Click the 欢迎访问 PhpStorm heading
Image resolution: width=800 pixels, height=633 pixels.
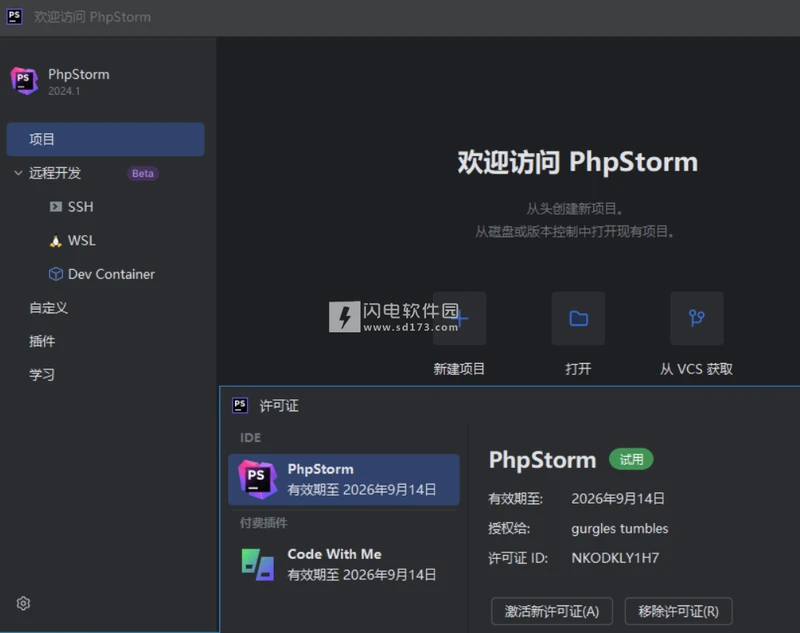tap(578, 162)
